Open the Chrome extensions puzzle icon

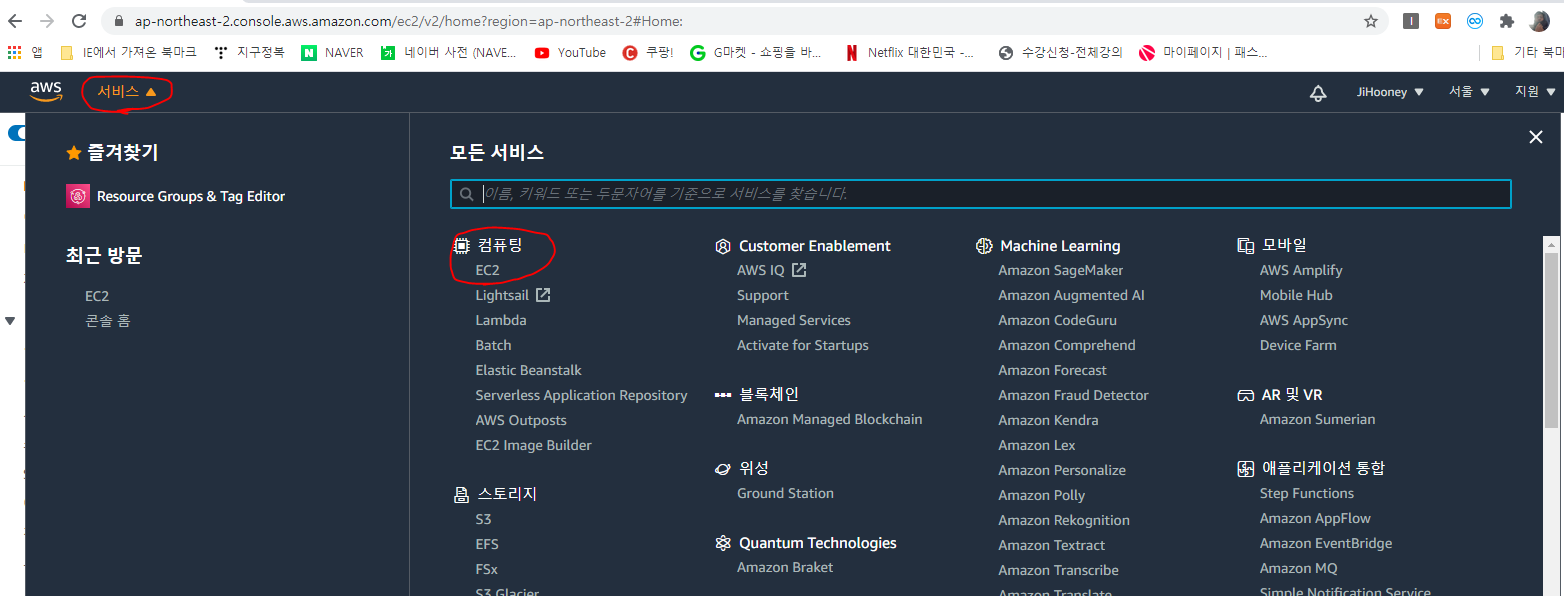click(x=1507, y=21)
